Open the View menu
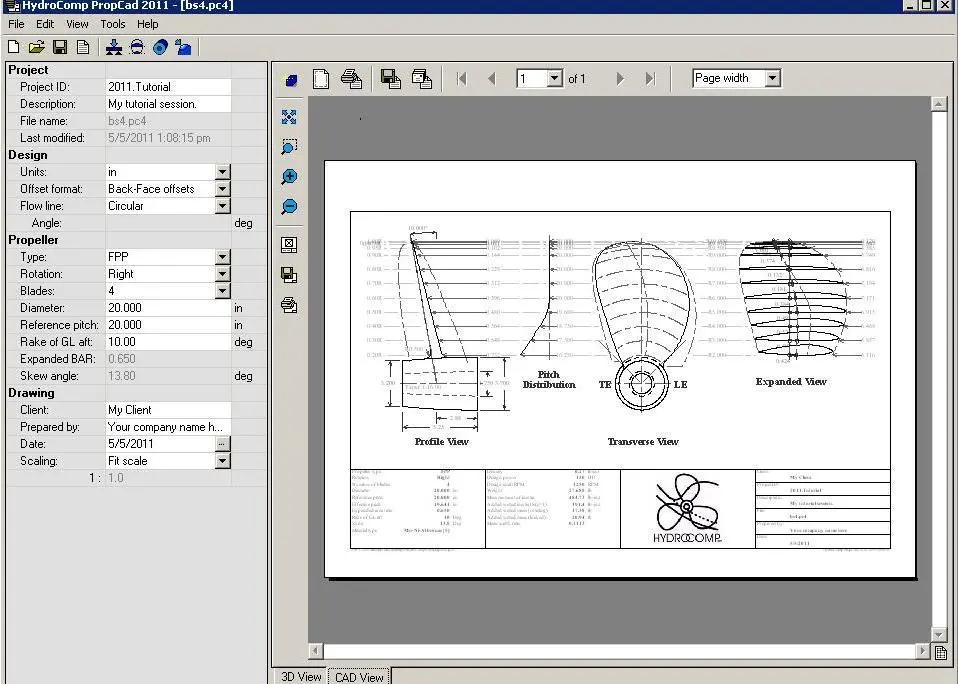Screen dimensions: 958x684 (x=77, y=24)
